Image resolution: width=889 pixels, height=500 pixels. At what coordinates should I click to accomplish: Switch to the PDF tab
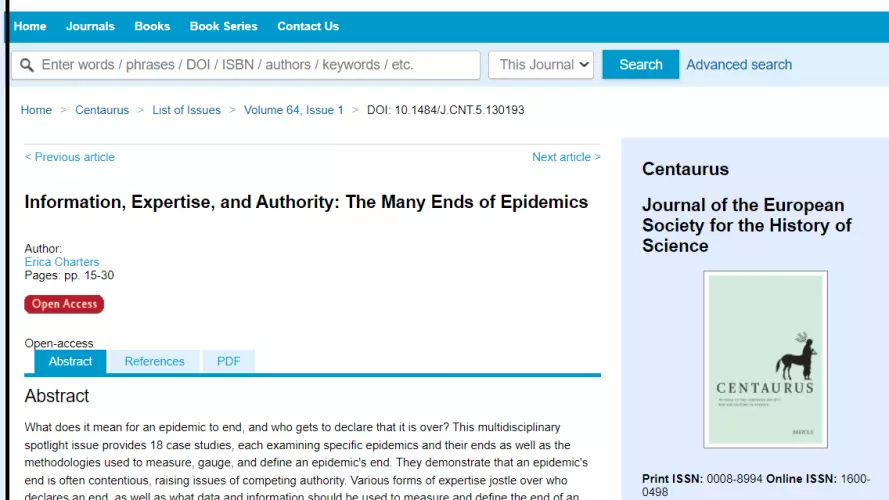pos(228,362)
